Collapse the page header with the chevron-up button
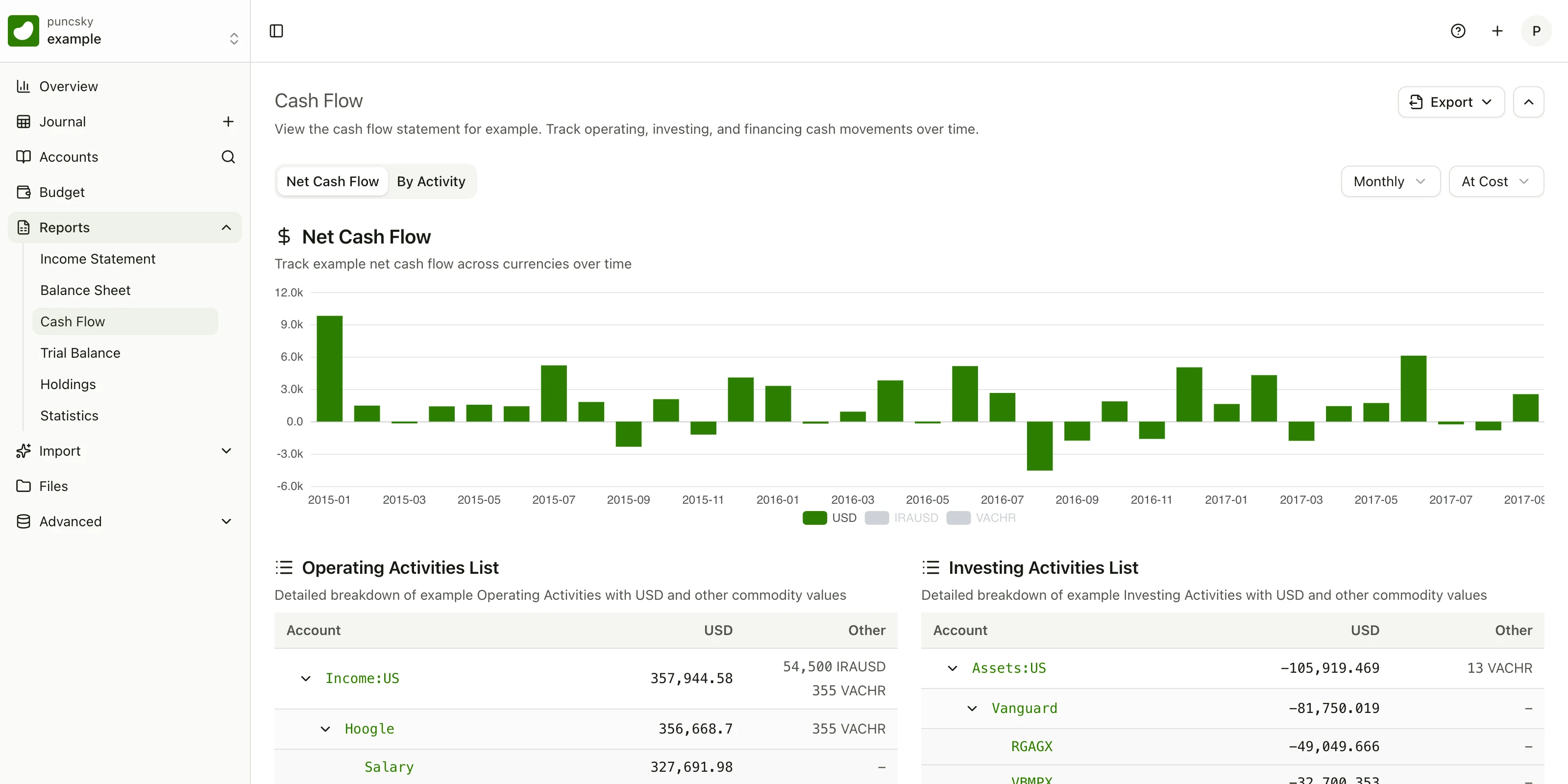Screen dimensions: 1568x784 [1528, 101]
